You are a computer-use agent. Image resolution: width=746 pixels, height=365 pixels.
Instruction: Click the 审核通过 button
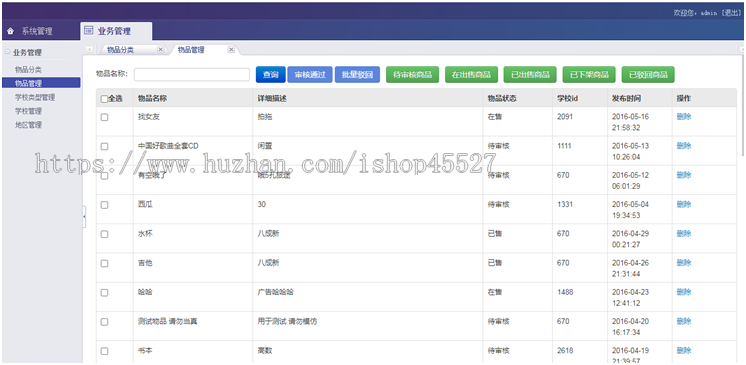coord(310,75)
